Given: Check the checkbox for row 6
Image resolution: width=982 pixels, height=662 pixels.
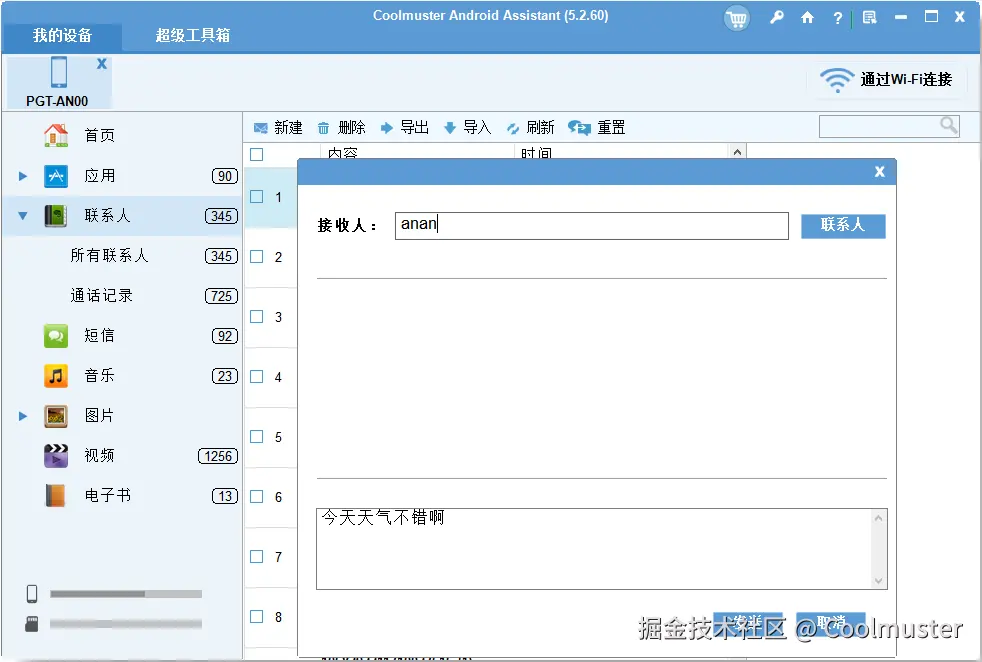Looking at the screenshot, I should coord(257,497).
